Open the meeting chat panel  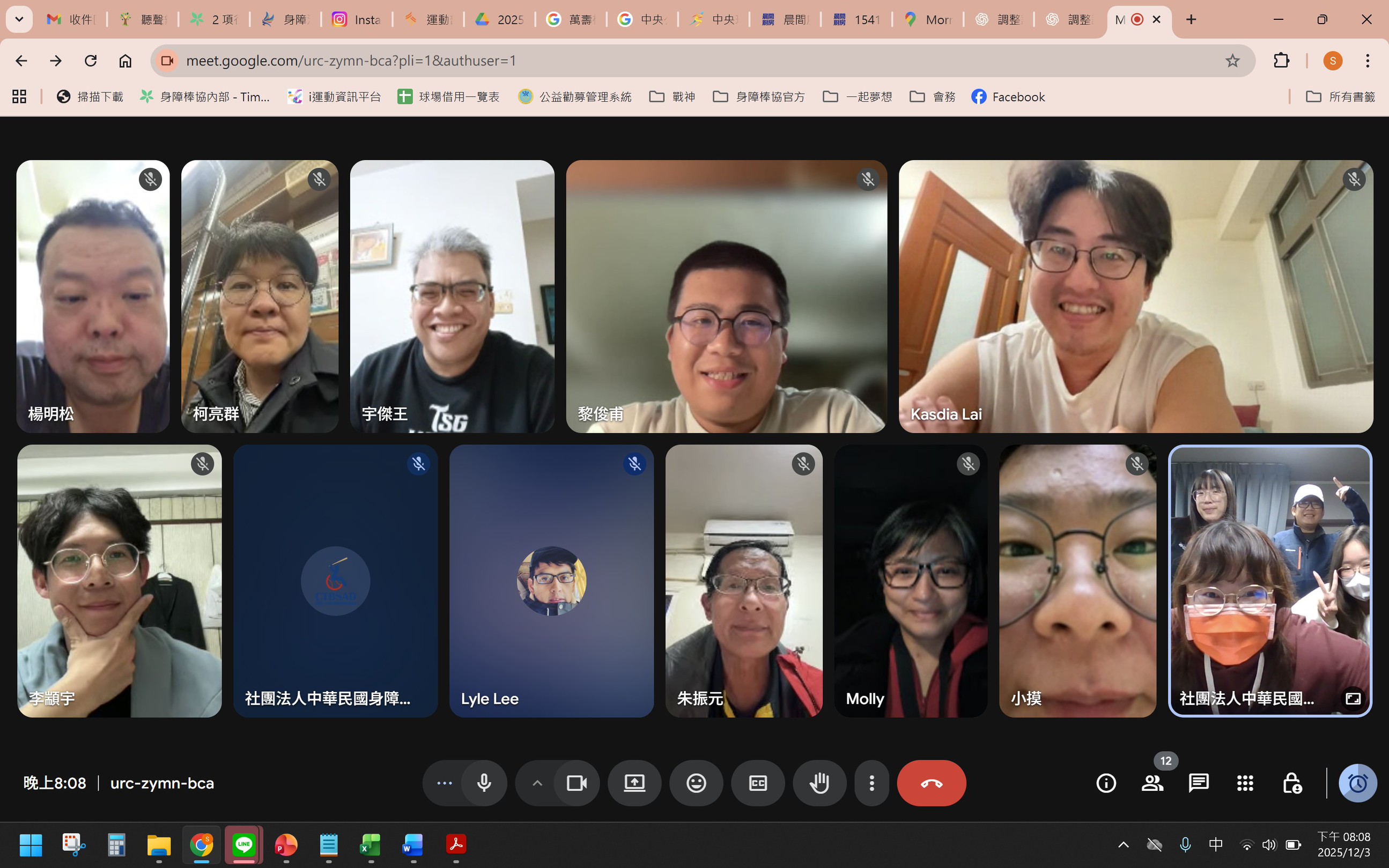click(x=1199, y=783)
